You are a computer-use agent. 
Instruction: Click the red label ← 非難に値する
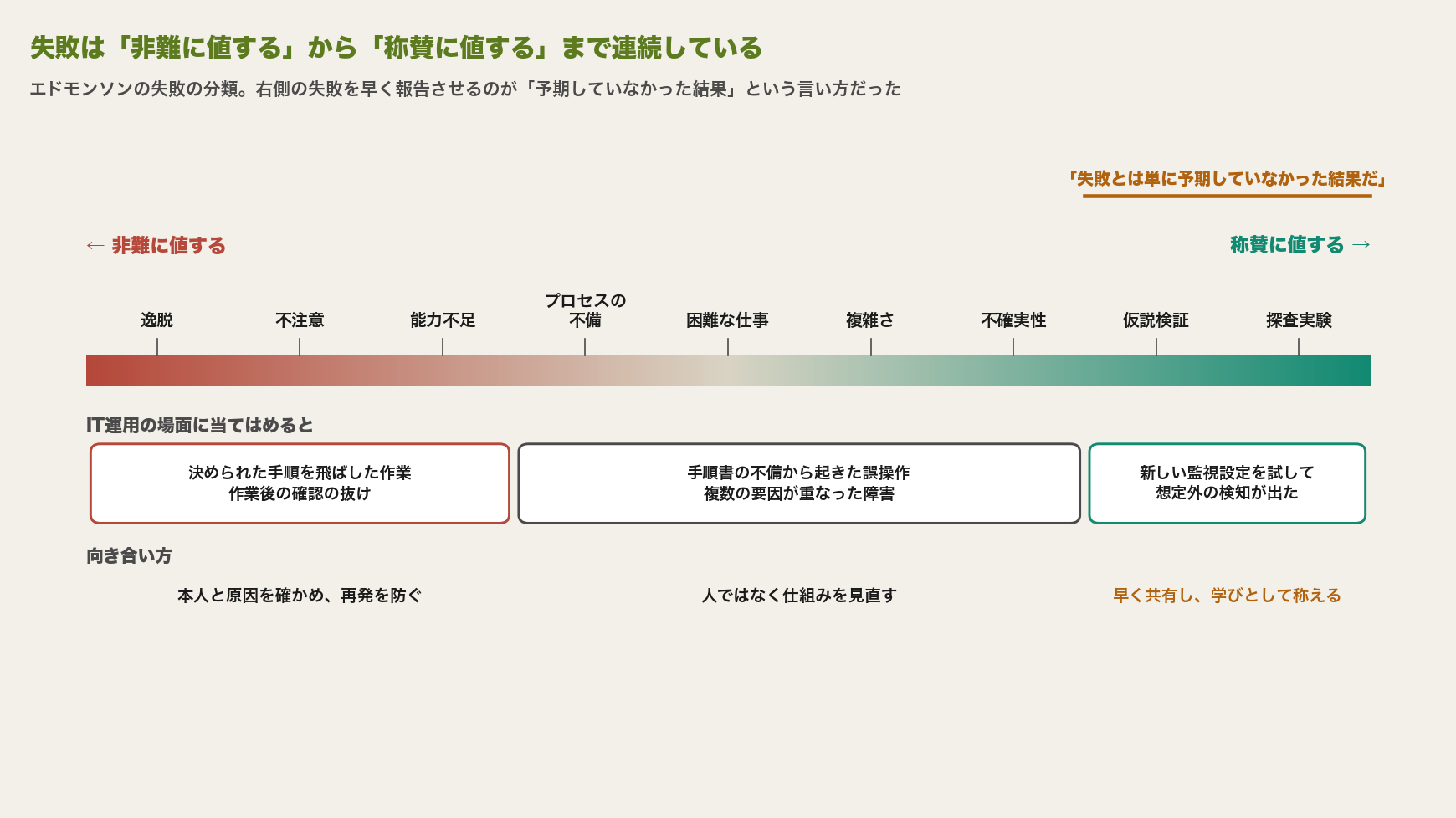(x=156, y=245)
